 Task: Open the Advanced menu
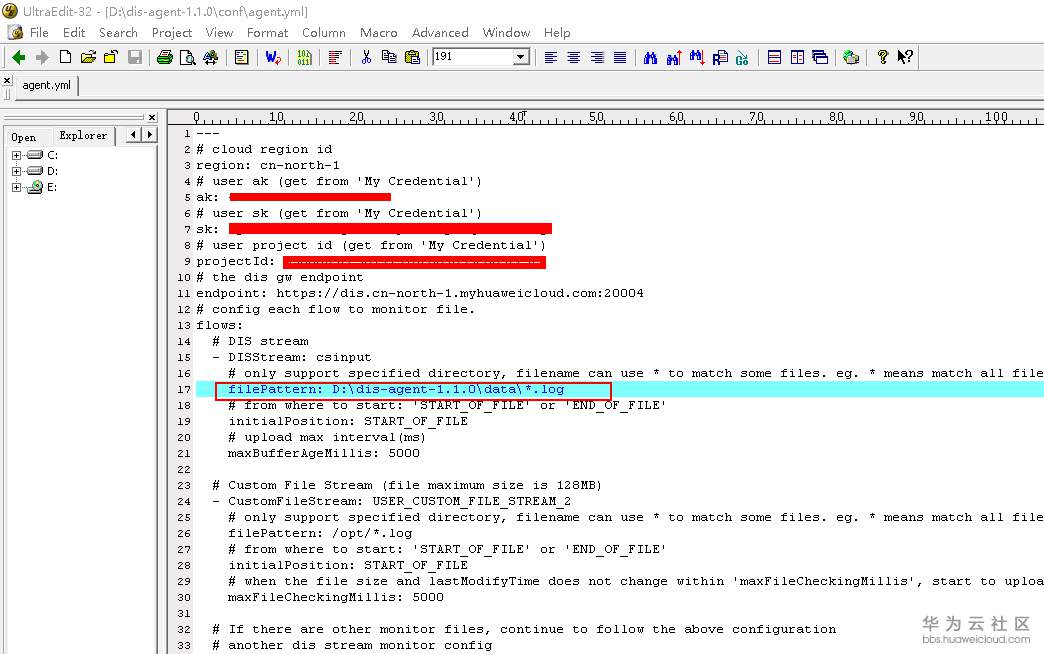click(440, 33)
